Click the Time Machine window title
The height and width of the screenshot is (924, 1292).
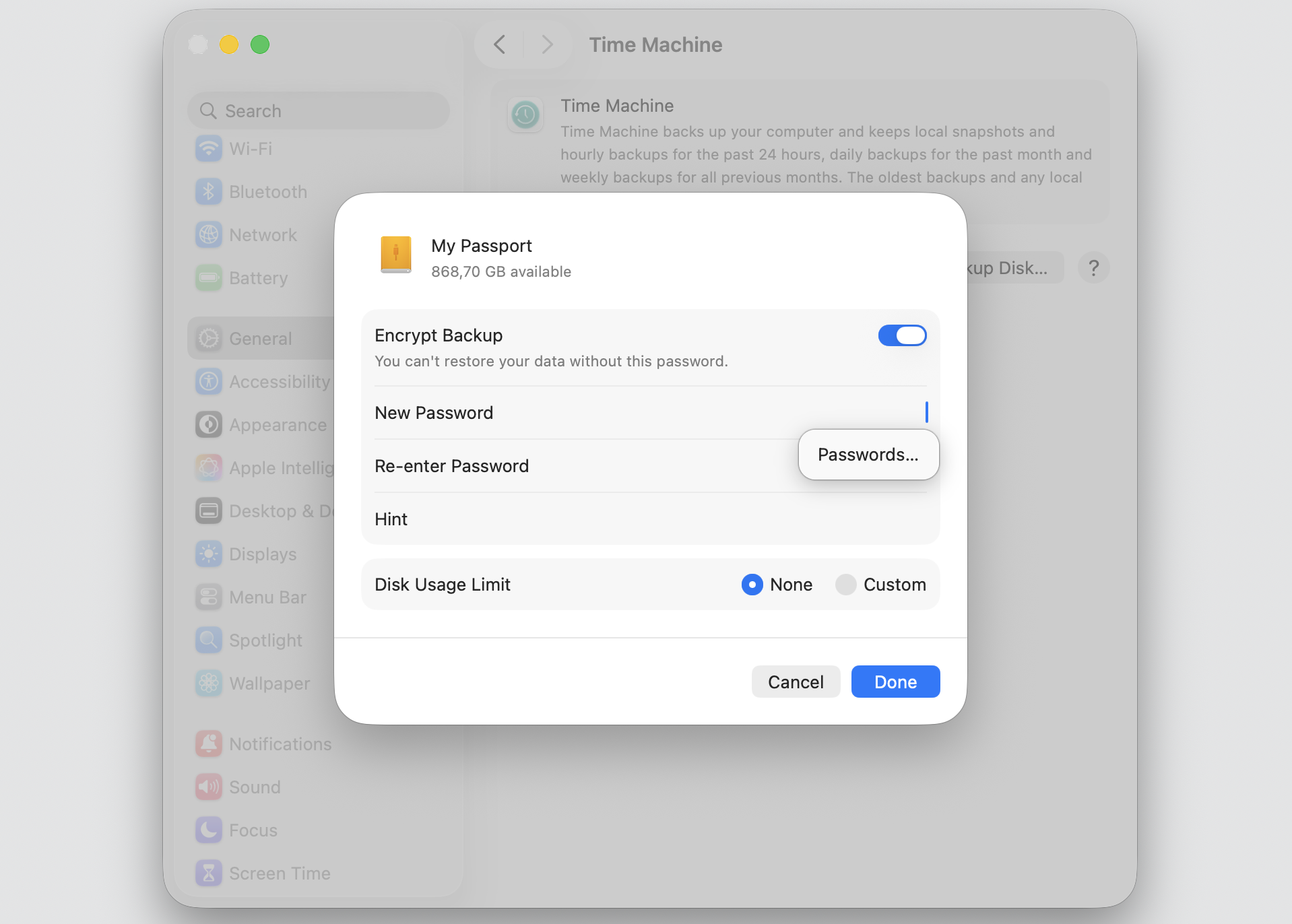655,44
